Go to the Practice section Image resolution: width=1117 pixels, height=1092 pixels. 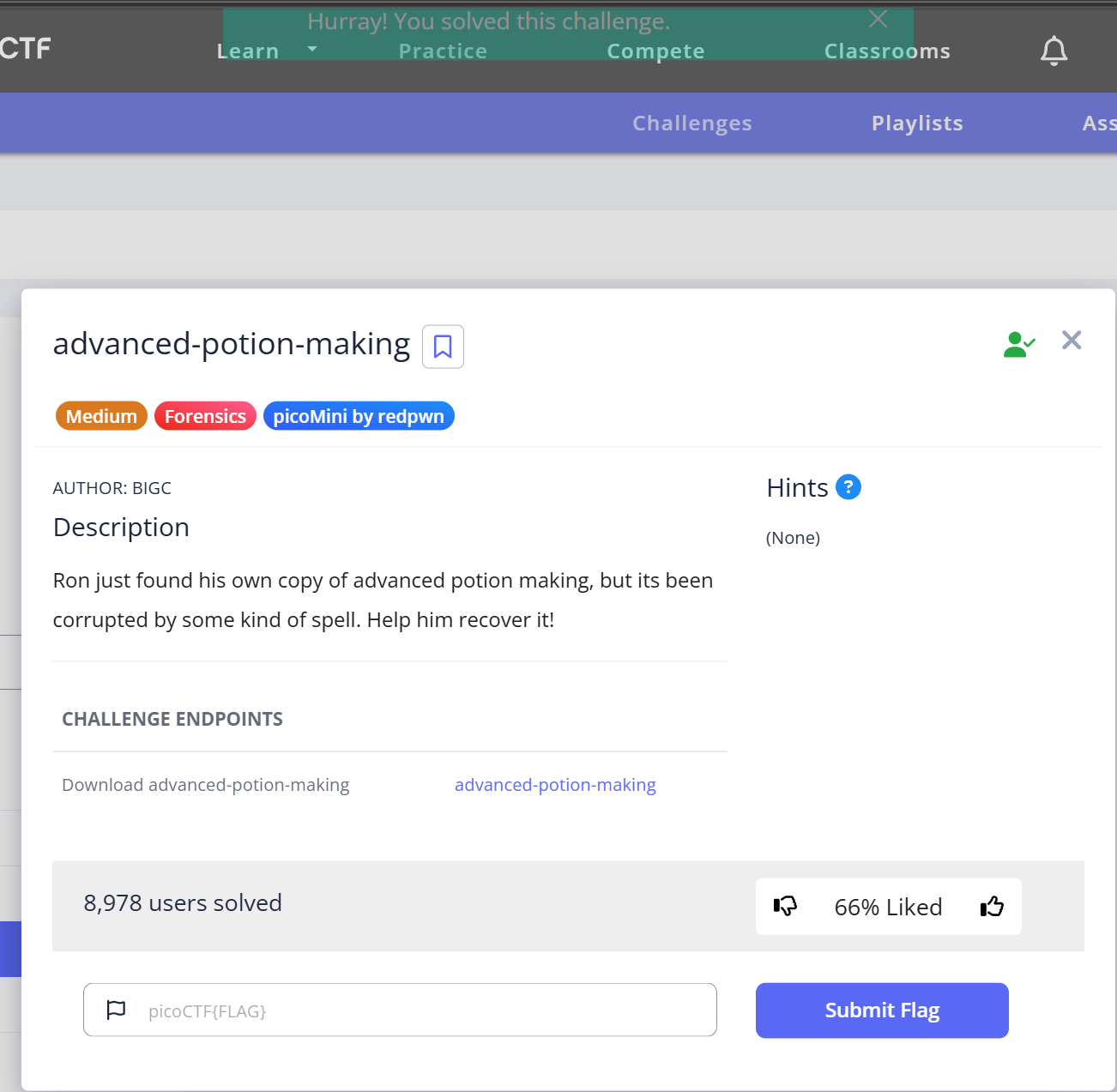click(443, 51)
